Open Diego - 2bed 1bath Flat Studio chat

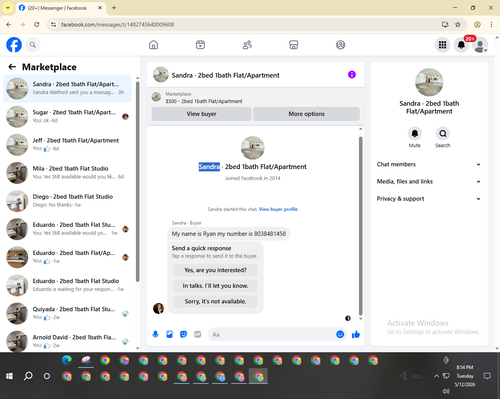pyautogui.click(x=67, y=201)
